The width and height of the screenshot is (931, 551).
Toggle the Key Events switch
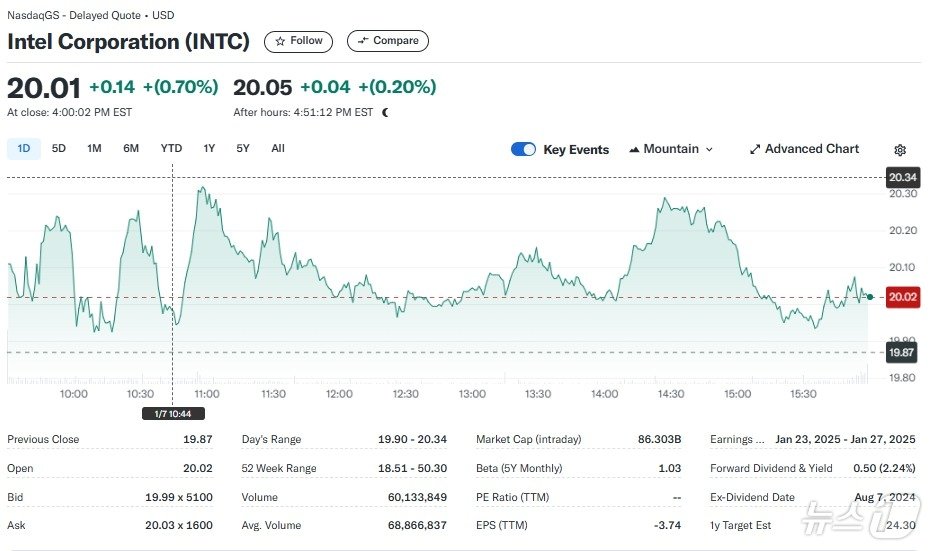coord(523,149)
